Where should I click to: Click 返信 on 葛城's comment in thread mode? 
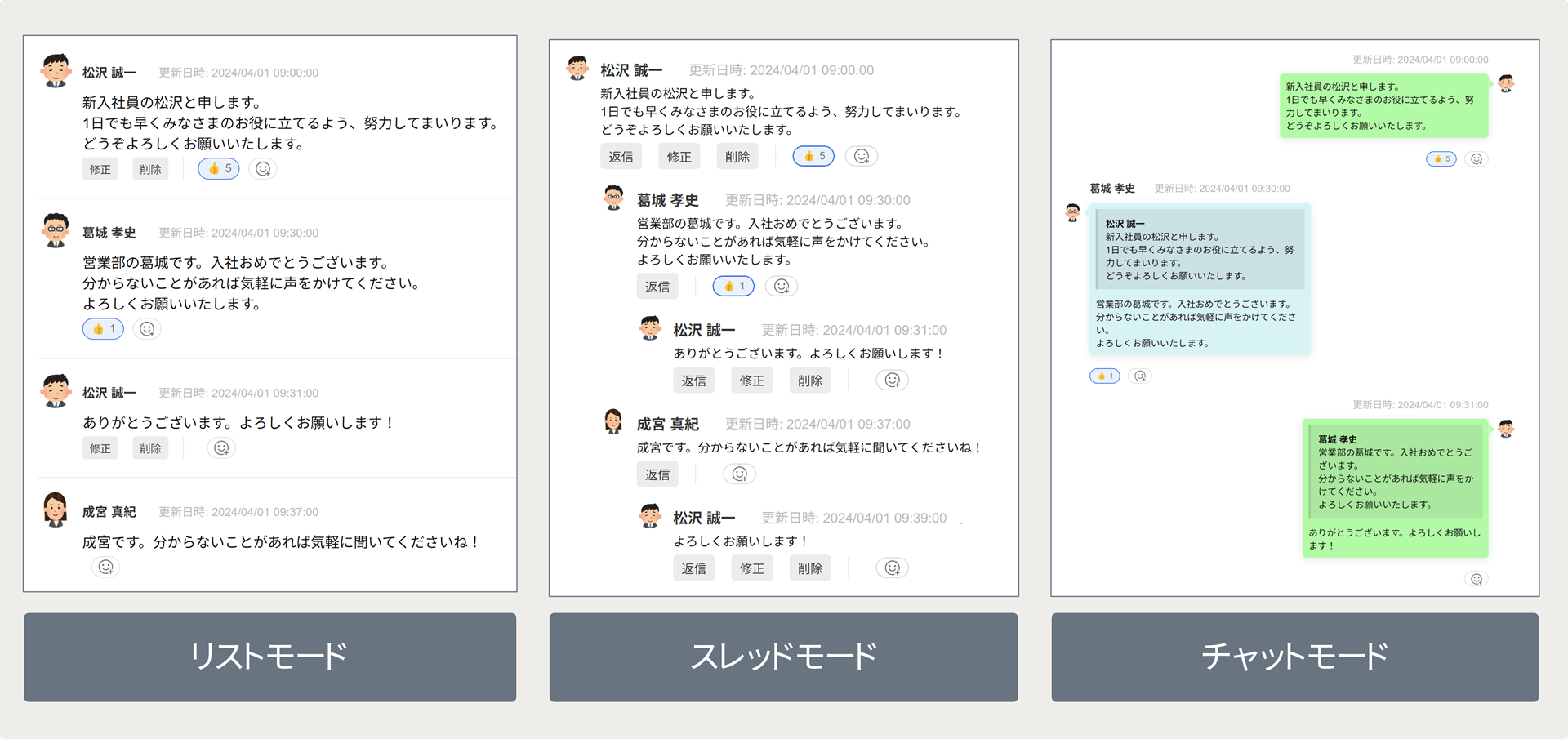(x=657, y=286)
